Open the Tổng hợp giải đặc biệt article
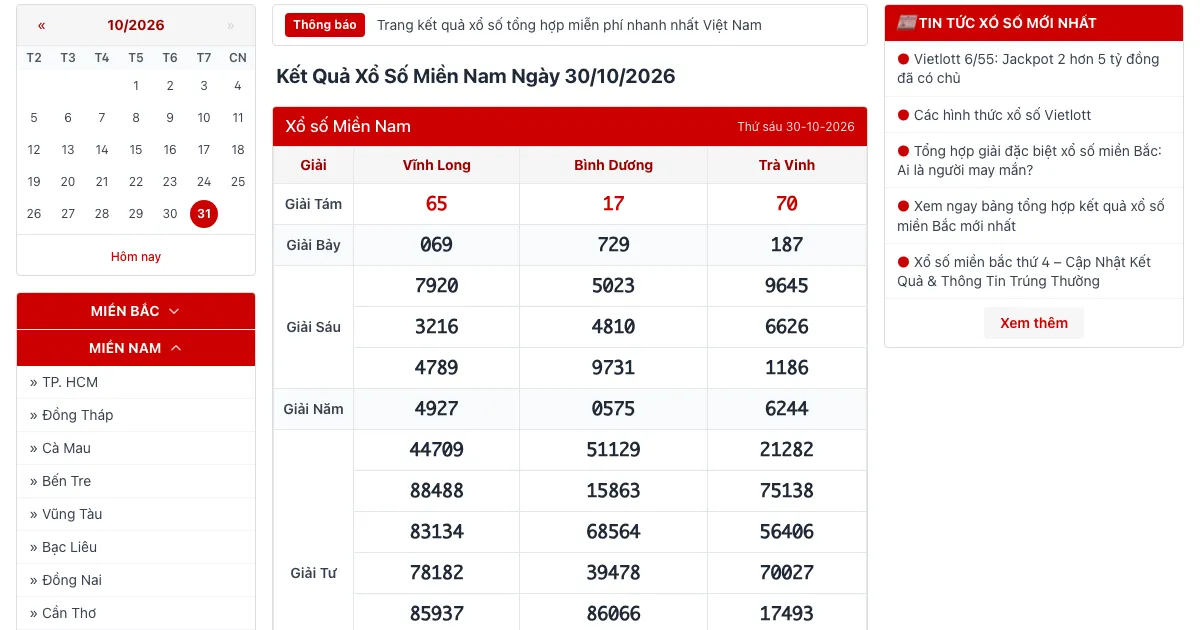1200x630 pixels. [1034, 161]
